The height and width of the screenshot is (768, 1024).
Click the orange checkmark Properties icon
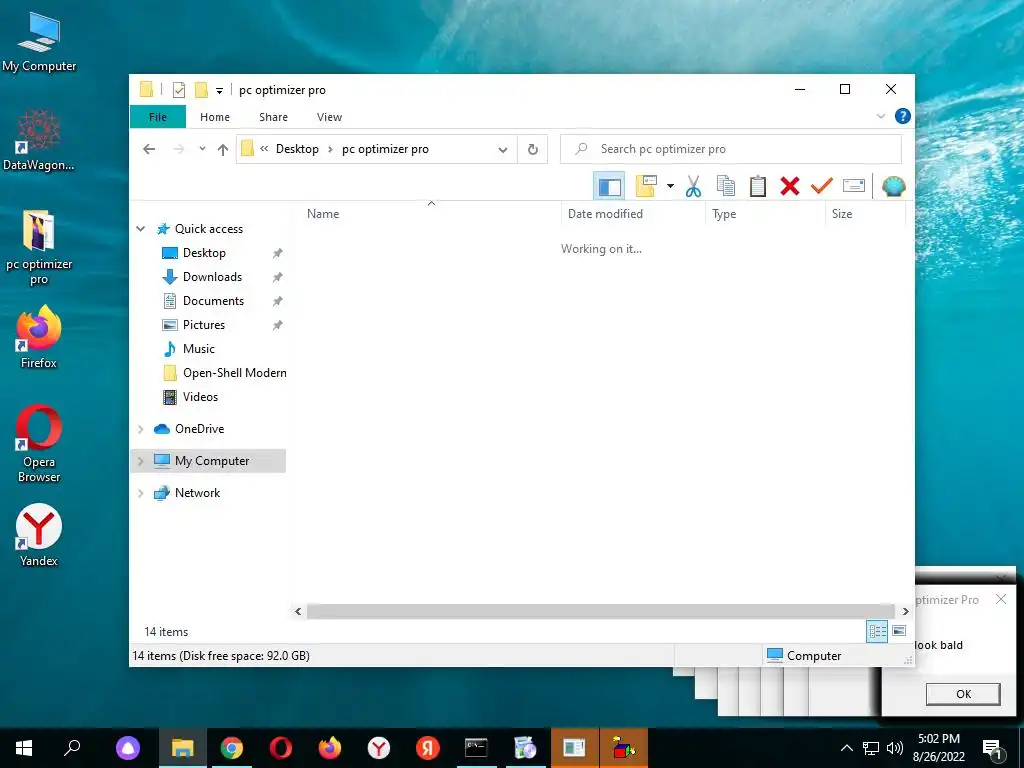coord(822,187)
